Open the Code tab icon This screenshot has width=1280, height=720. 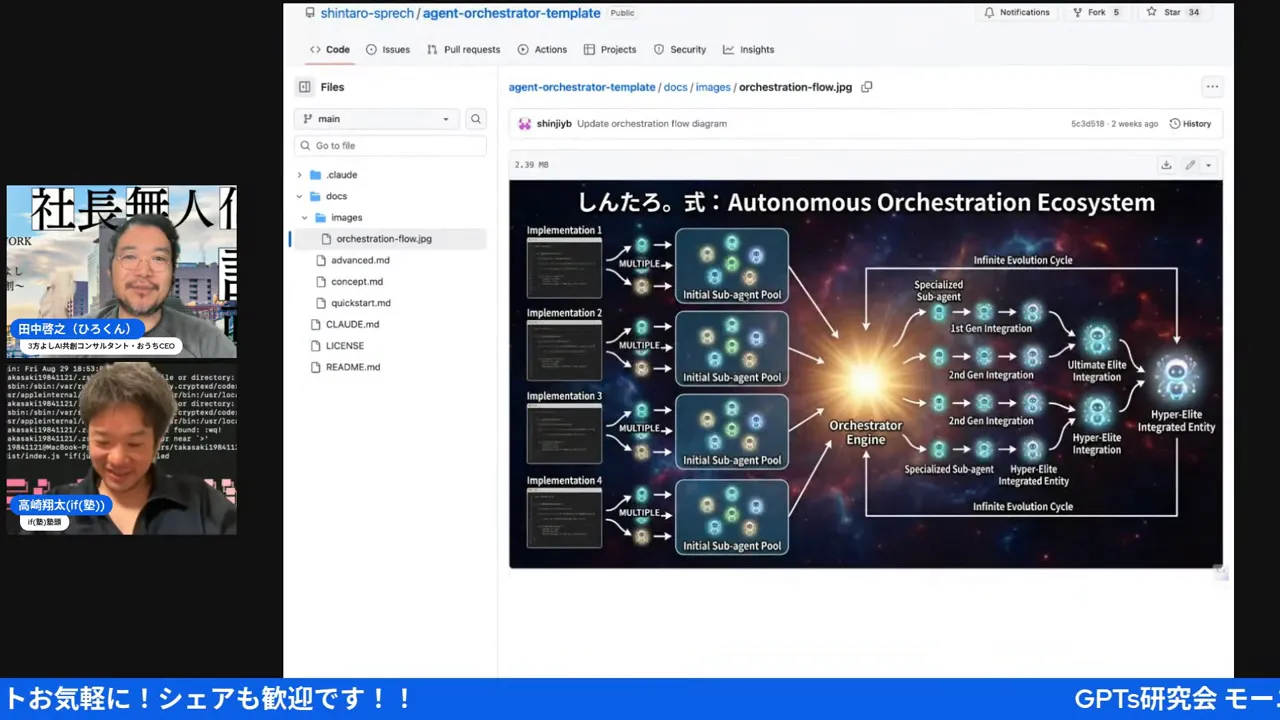point(315,49)
